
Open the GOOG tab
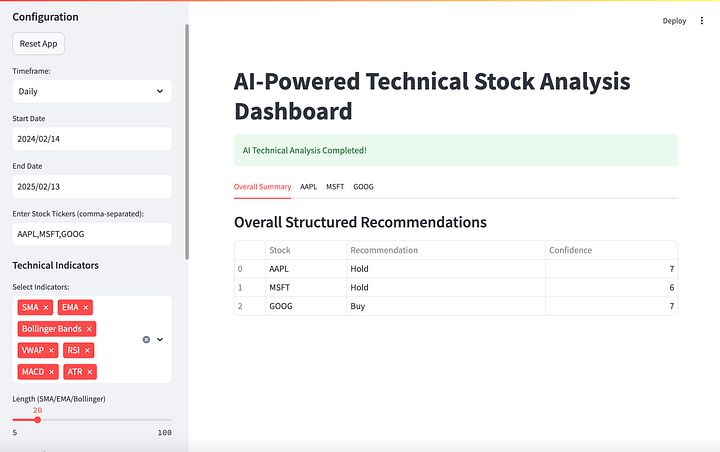(363, 186)
